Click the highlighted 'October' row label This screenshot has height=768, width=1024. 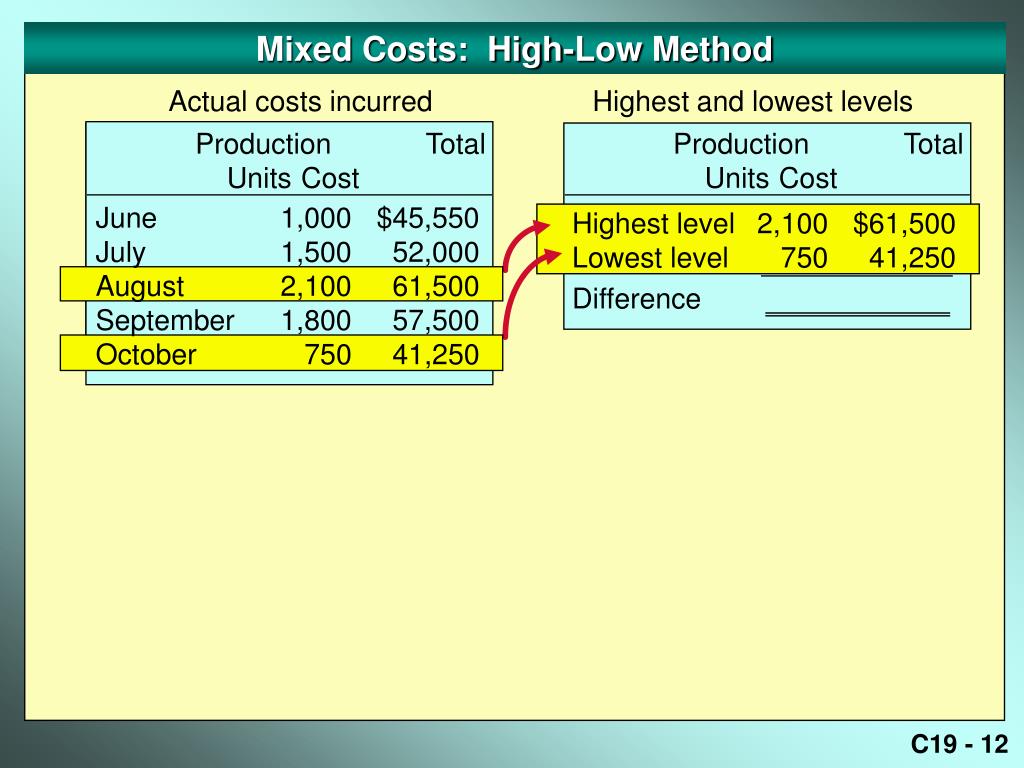tap(146, 355)
